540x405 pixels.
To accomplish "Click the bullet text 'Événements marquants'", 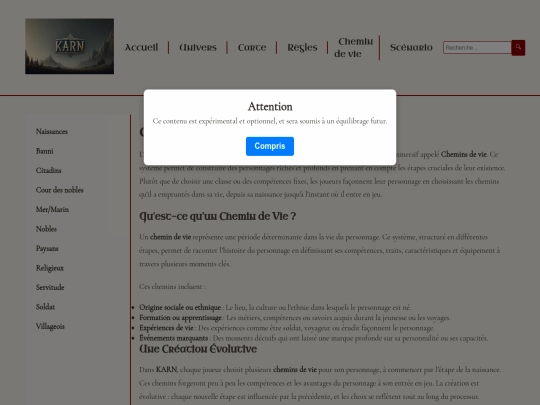I will coord(174,338).
